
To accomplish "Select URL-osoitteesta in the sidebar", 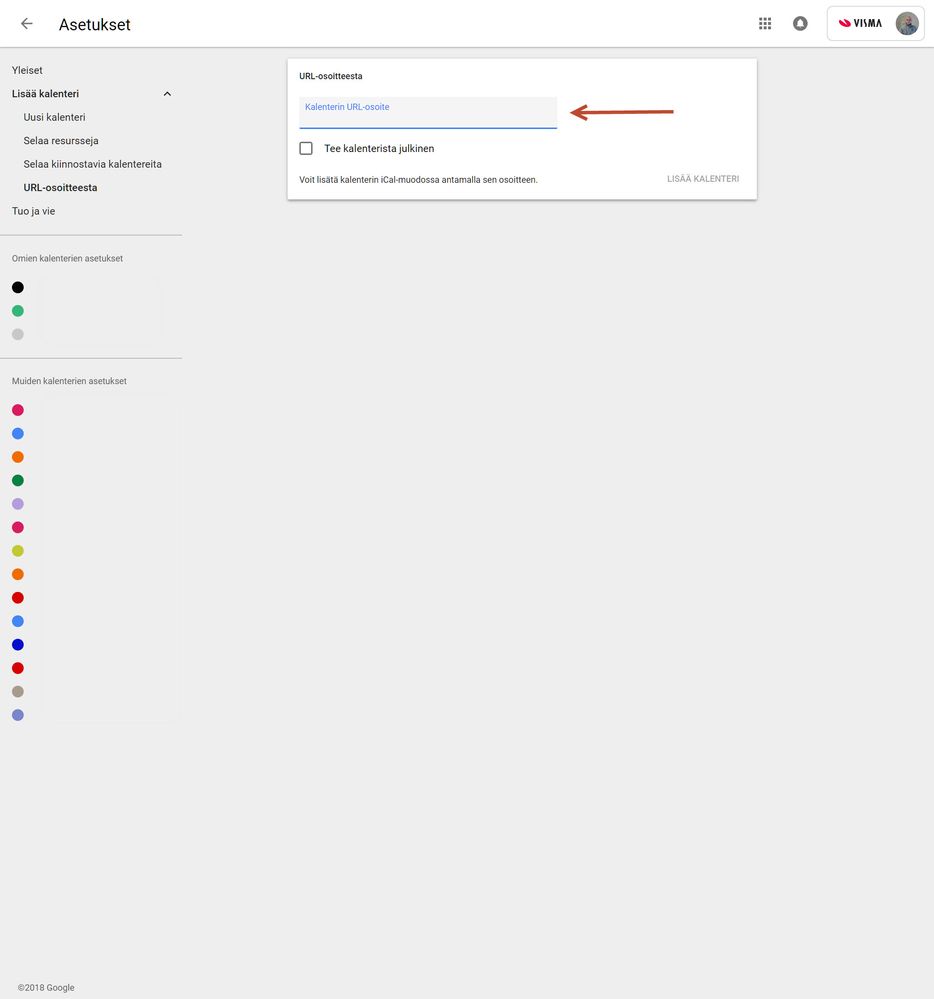I will point(60,188).
